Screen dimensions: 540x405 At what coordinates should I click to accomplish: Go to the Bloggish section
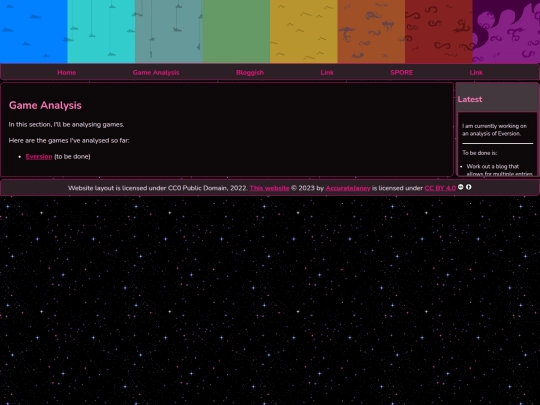point(250,72)
